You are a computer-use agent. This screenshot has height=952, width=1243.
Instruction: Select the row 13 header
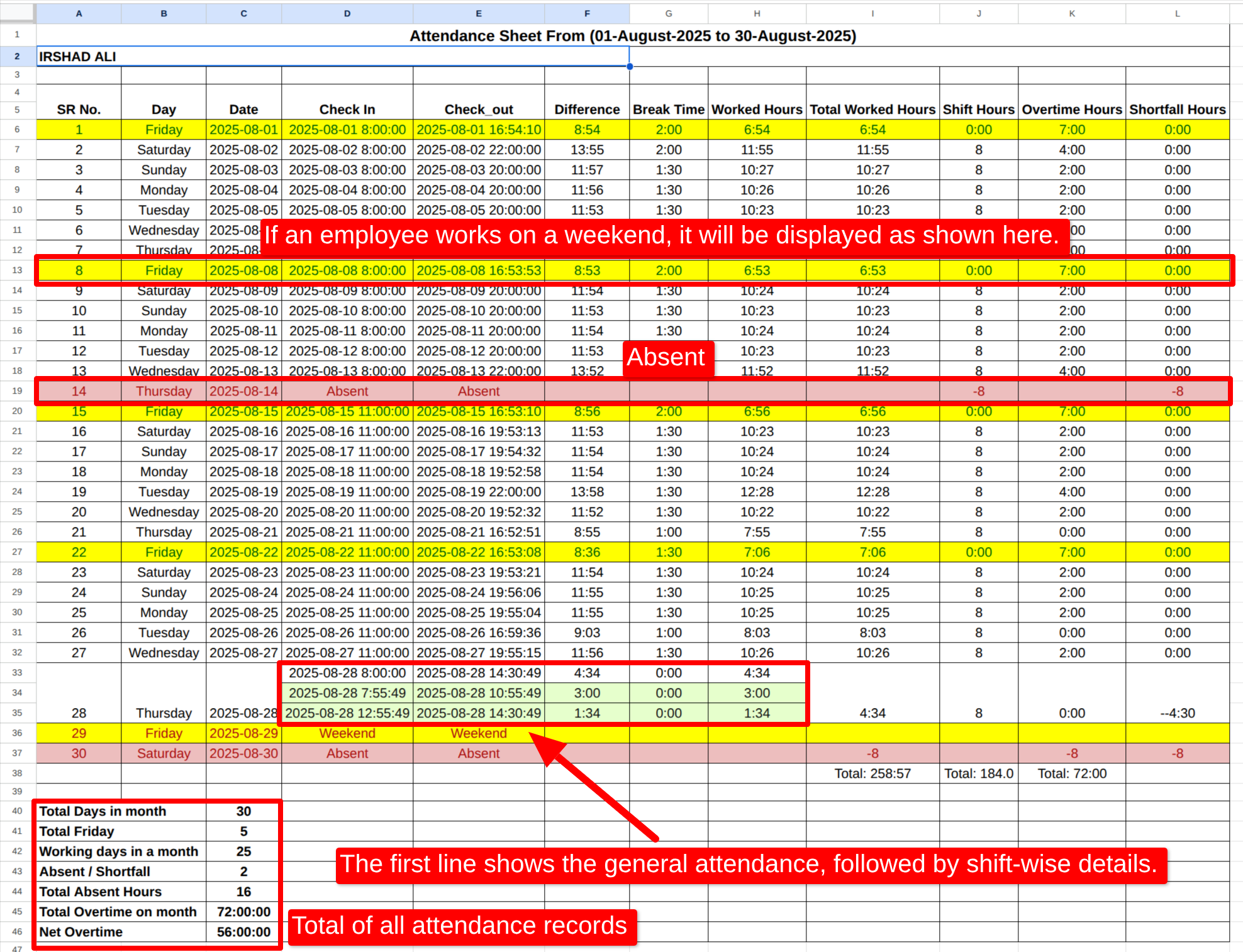click(17, 270)
